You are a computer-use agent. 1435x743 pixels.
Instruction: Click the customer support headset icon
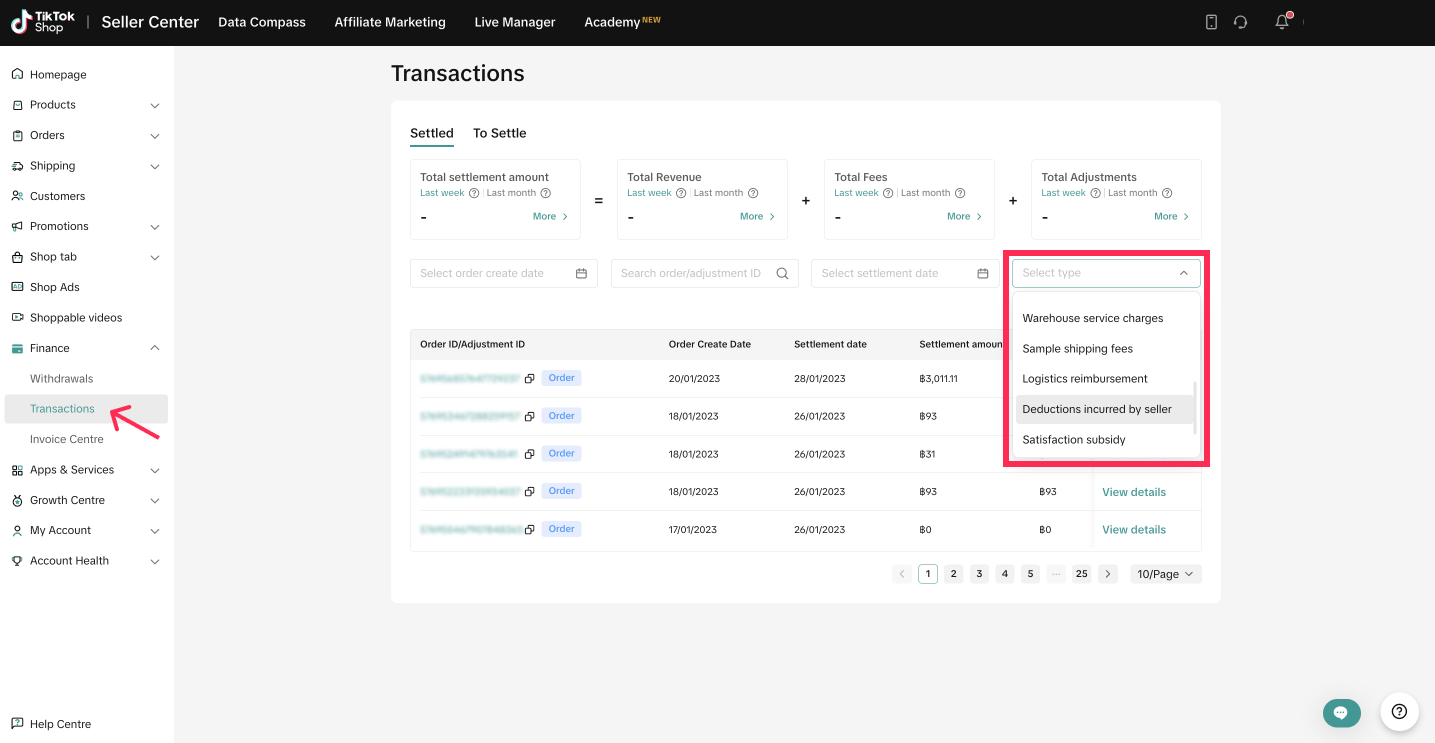(1241, 22)
